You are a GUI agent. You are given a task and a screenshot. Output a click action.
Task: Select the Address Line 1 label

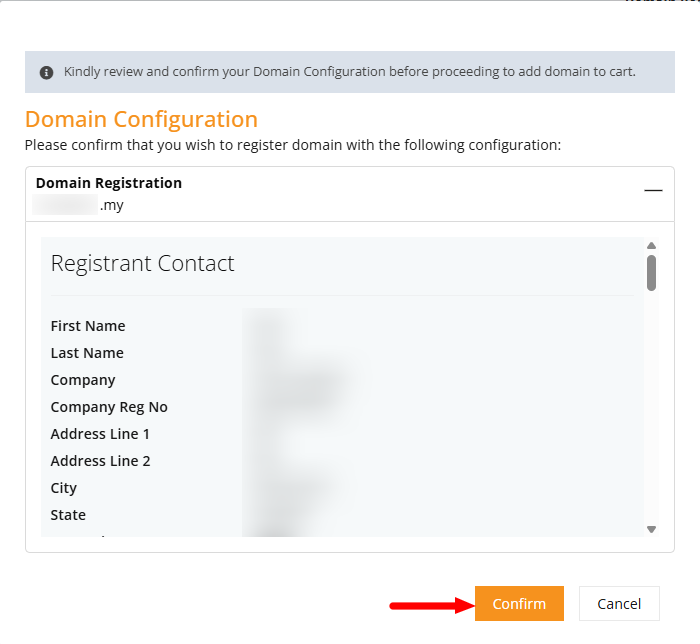click(100, 434)
